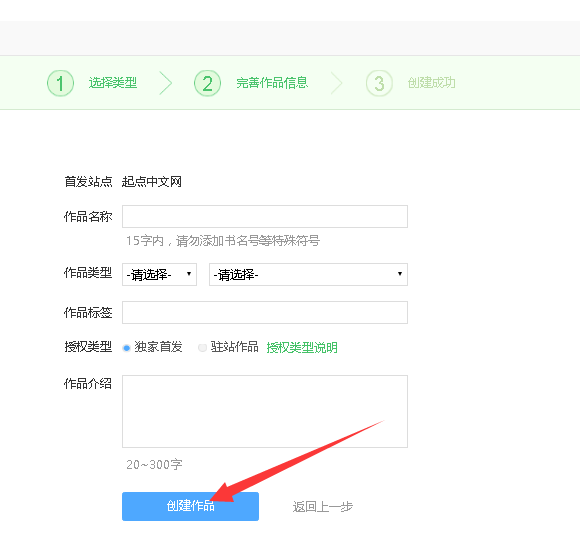Open the 授权类型说明 link
The width and height of the screenshot is (580, 559).
[x=302, y=347]
